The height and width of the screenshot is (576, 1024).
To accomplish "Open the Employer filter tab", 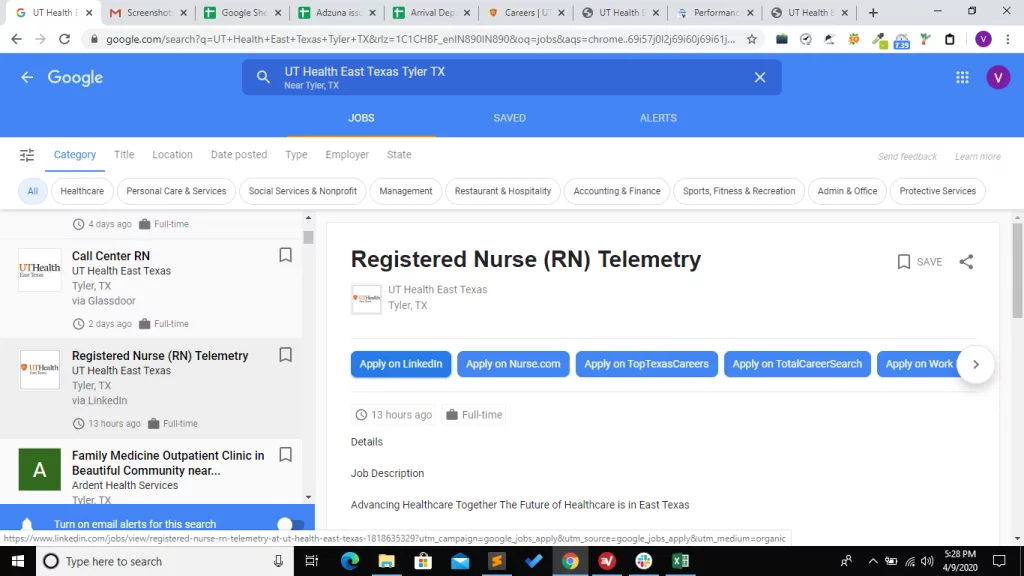I will (347, 155).
